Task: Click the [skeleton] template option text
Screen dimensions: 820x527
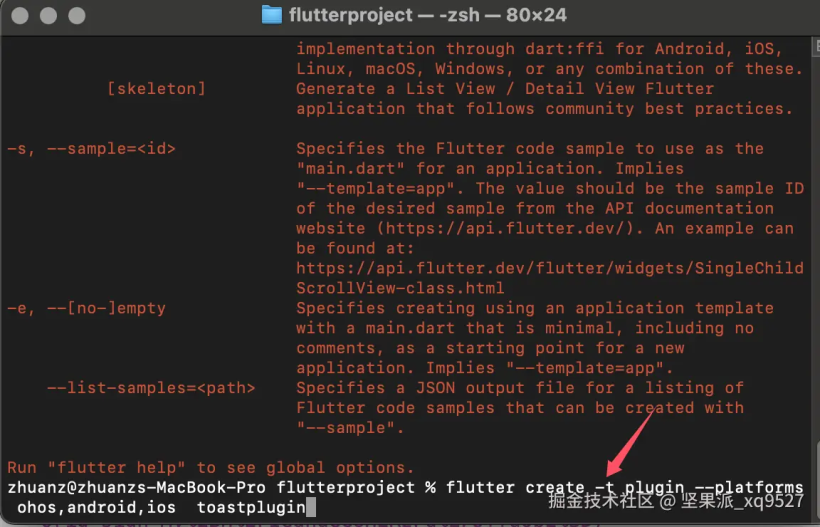Action: [156, 89]
